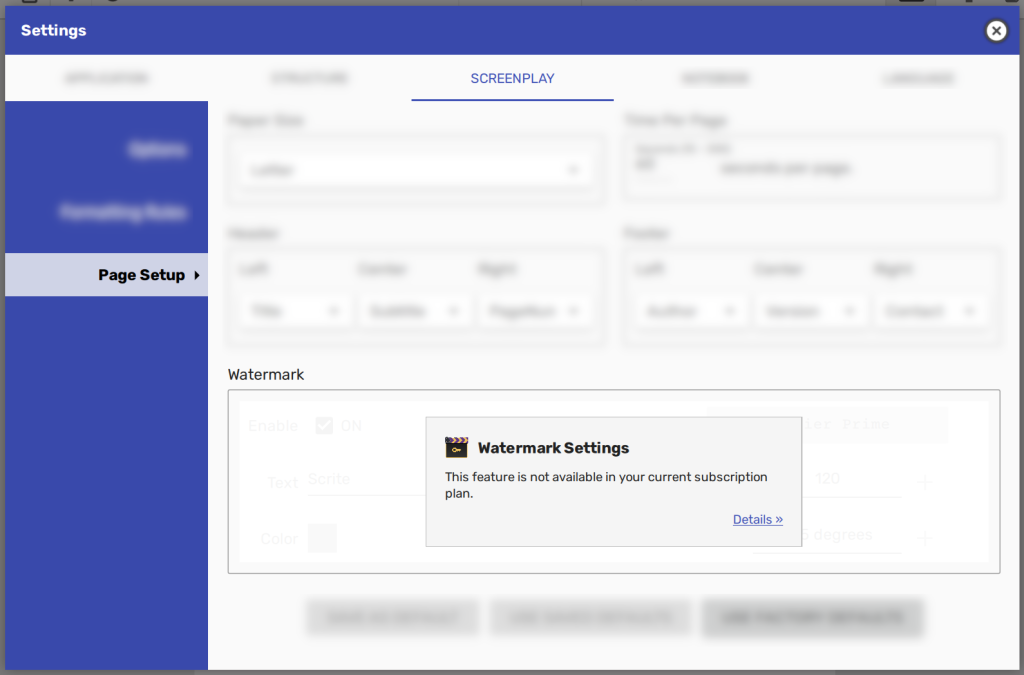Open the Footer Left Author dropdown
This screenshot has width=1024, height=675.
point(692,311)
